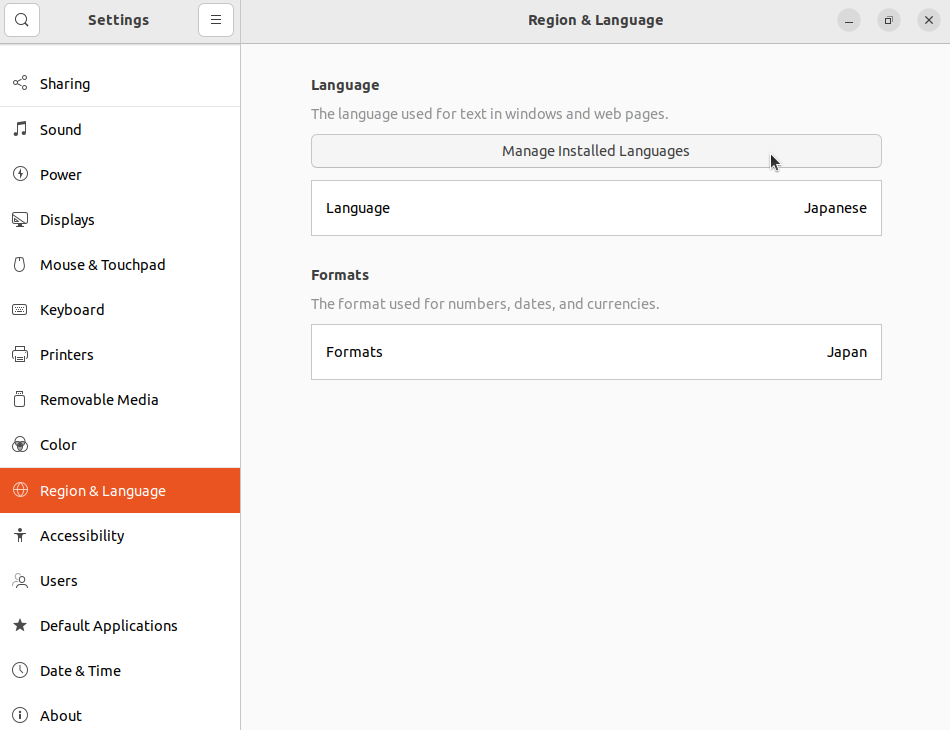
Task: Go to Keyboard settings panel
Action: (x=72, y=310)
